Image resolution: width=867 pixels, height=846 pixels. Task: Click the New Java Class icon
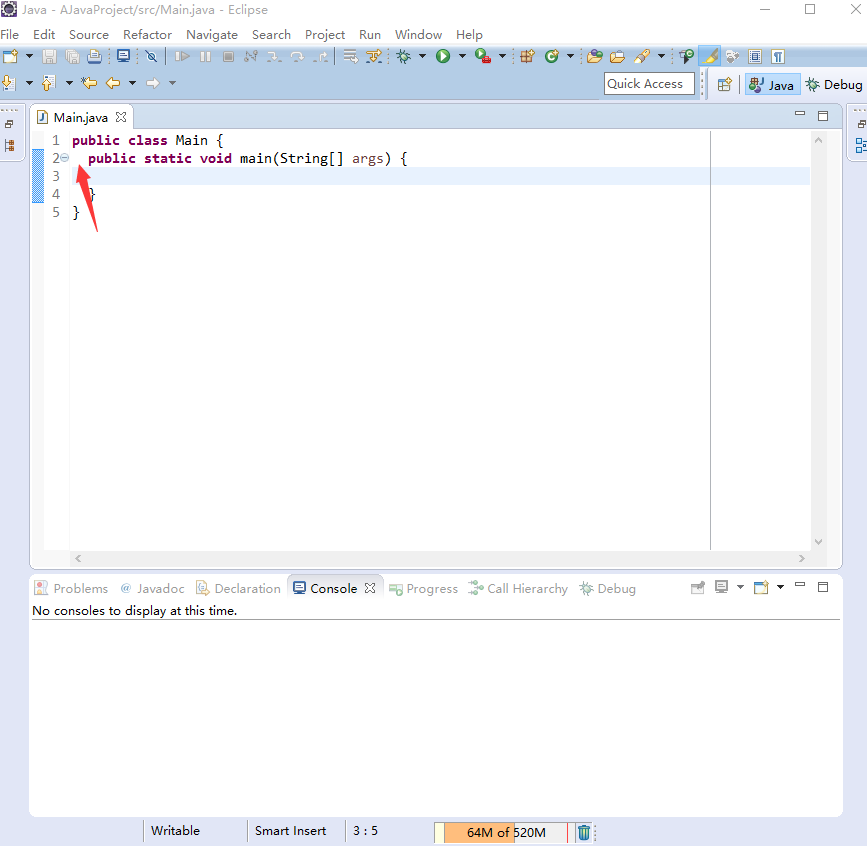(x=551, y=57)
